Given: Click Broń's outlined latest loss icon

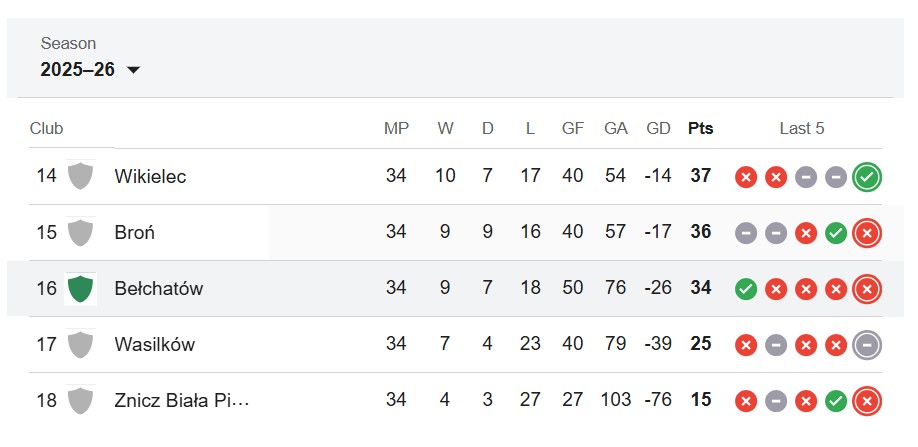Looking at the screenshot, I should click(867, 233).
